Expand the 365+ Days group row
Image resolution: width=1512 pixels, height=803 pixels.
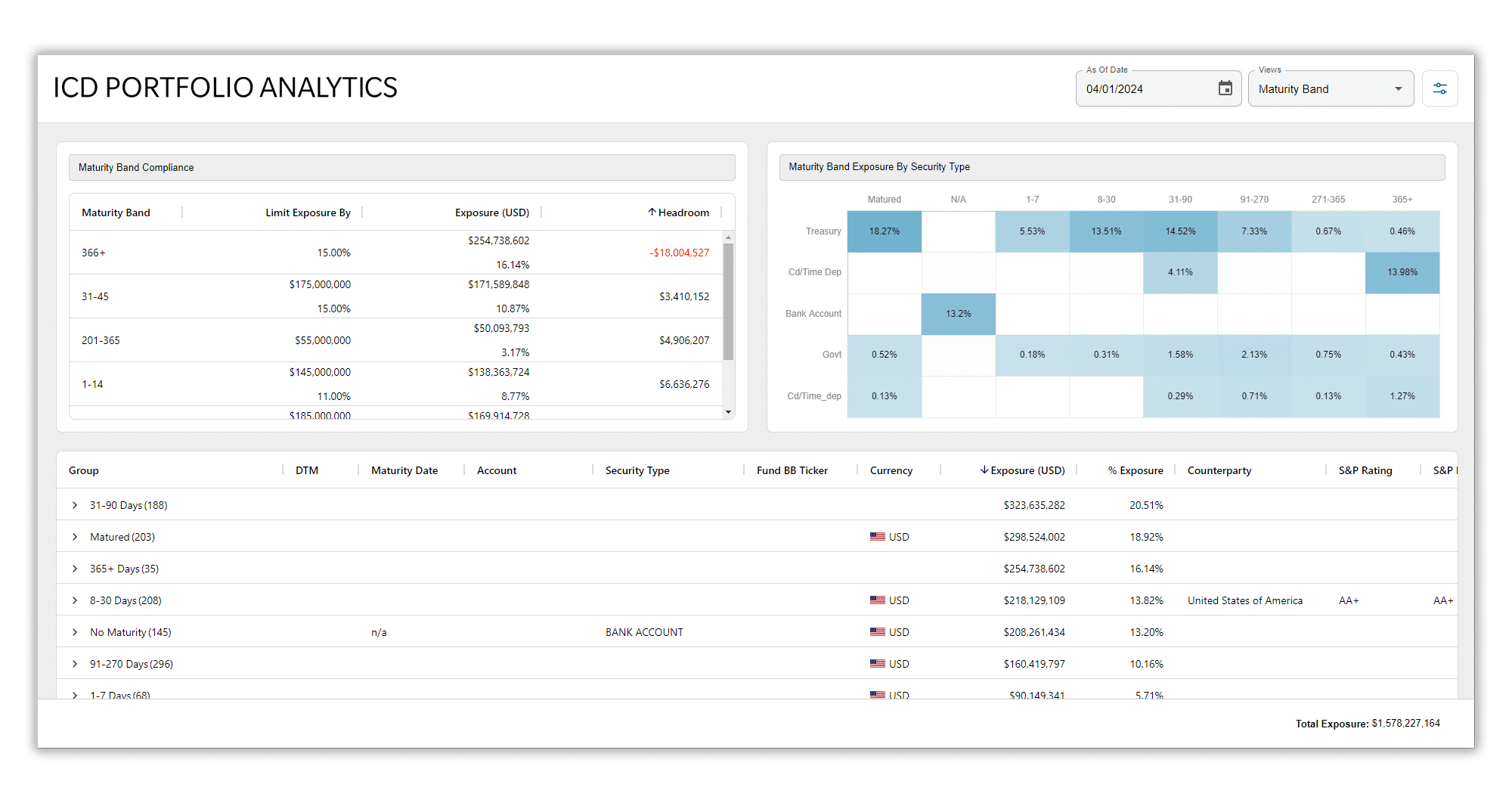pos(75,569)
